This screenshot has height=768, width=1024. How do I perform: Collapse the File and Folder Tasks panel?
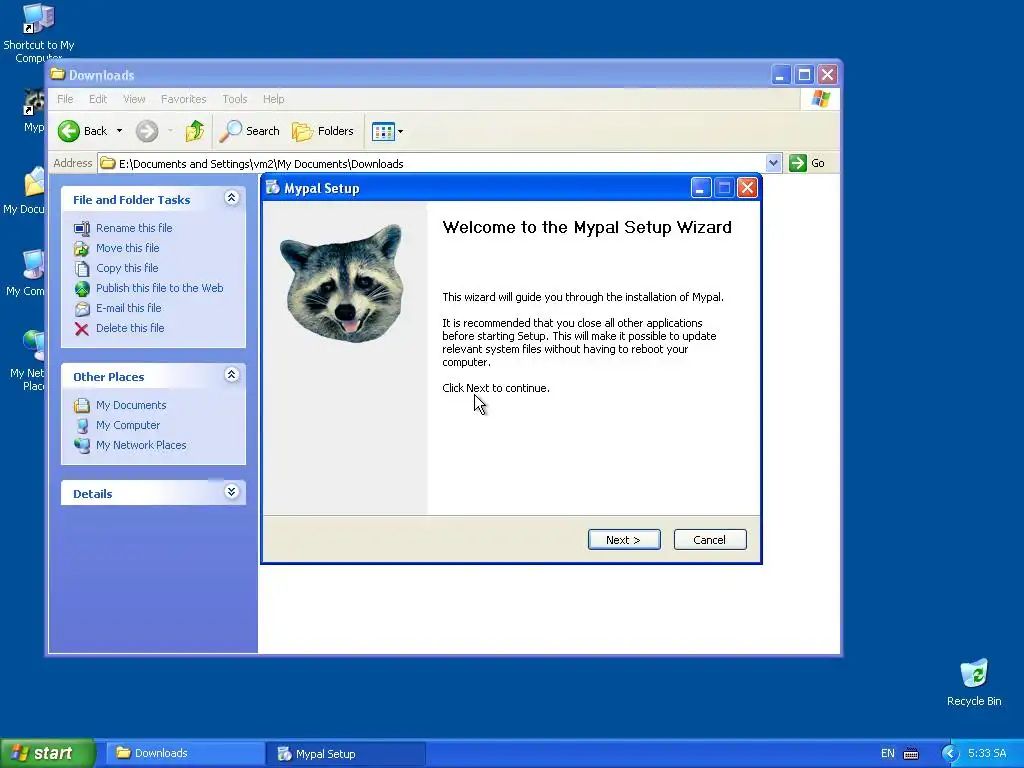coord(231,198)
